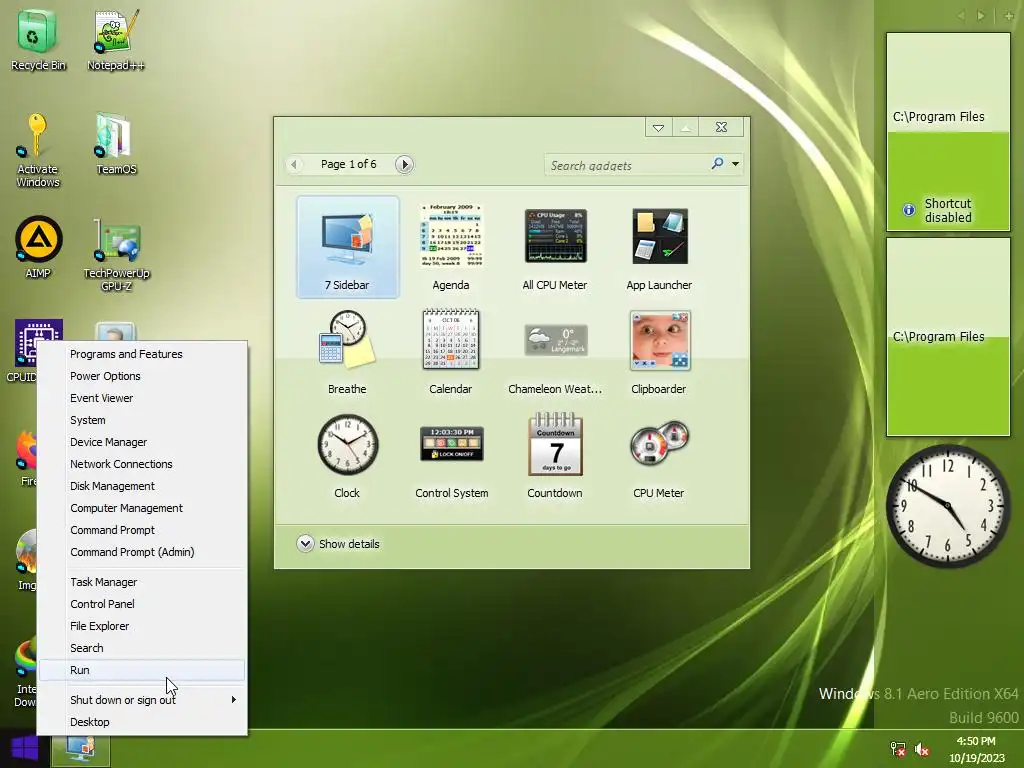Launch Command Prompt (Admin)
This screenshot has width=1024, height=768.
(142, 552)
